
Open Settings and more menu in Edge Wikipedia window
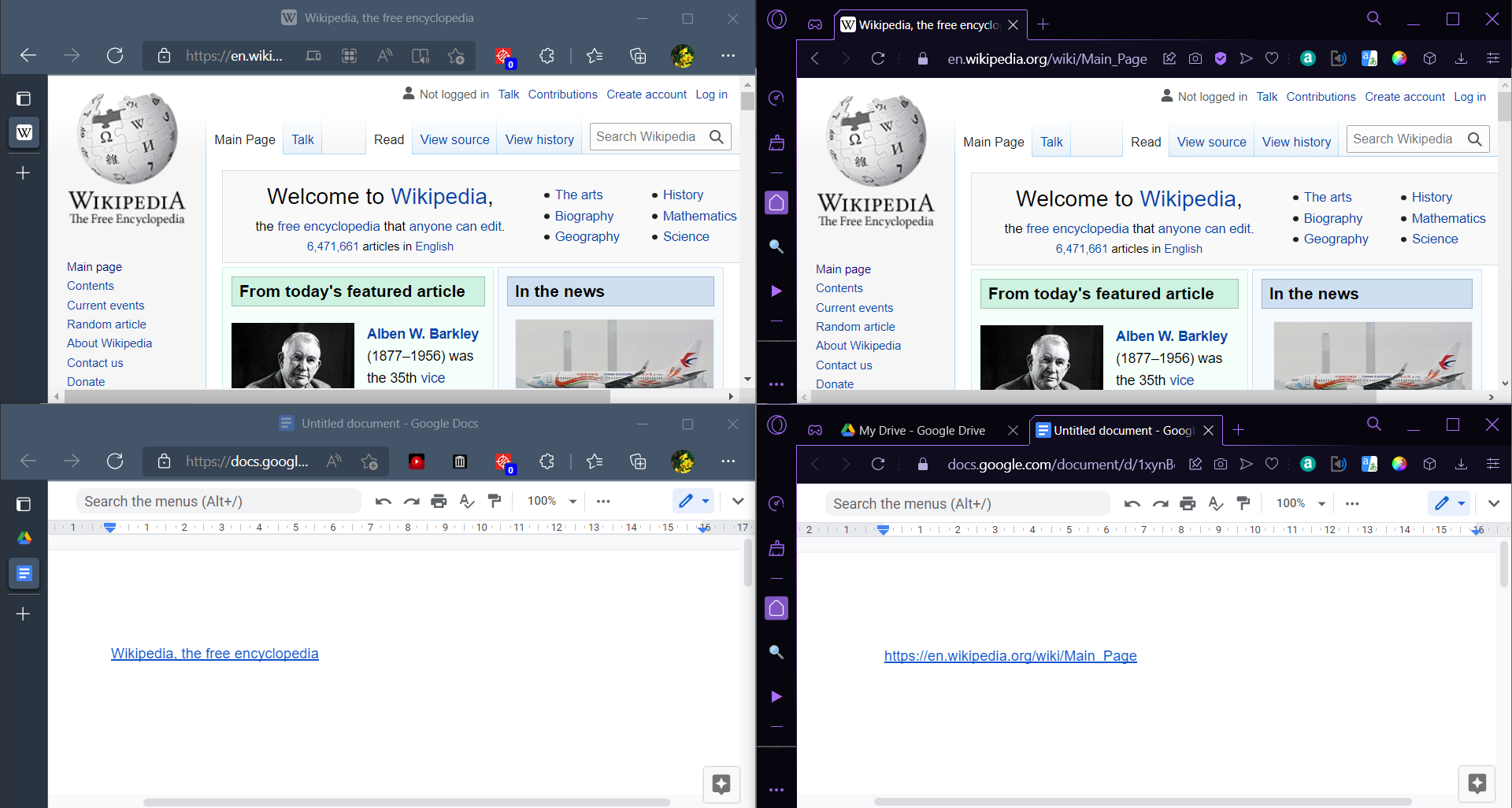click(x=728, y=55)
